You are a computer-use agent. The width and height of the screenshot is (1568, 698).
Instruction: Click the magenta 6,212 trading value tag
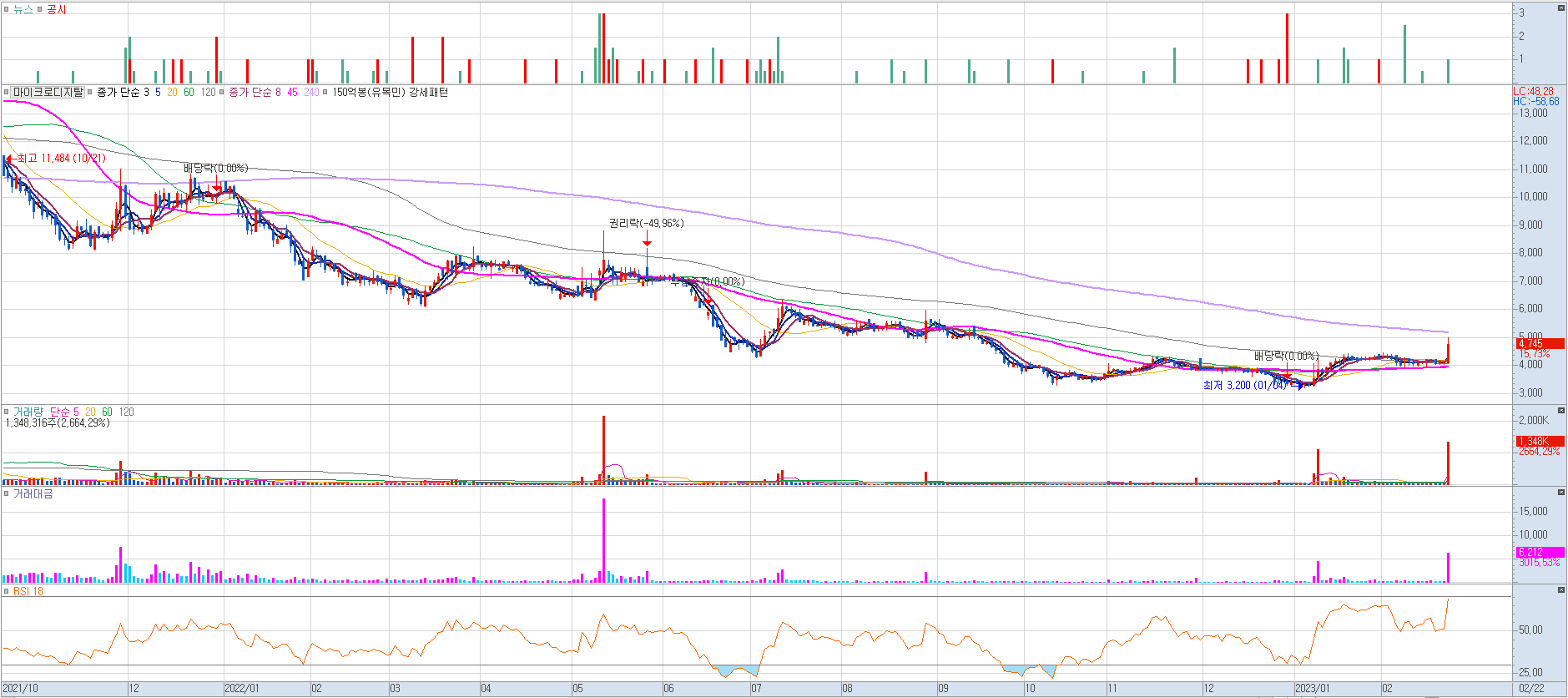tap(1540, 552)
